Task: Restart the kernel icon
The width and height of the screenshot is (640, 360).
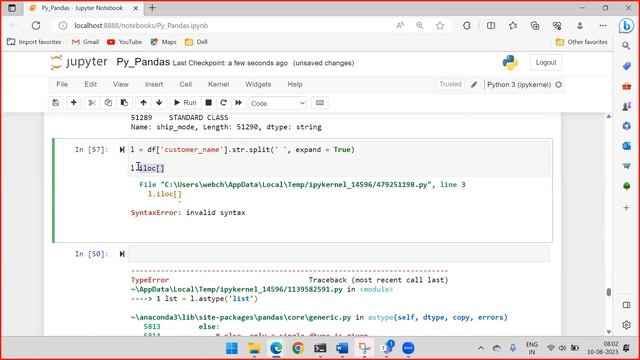Action: pos(223,103)
